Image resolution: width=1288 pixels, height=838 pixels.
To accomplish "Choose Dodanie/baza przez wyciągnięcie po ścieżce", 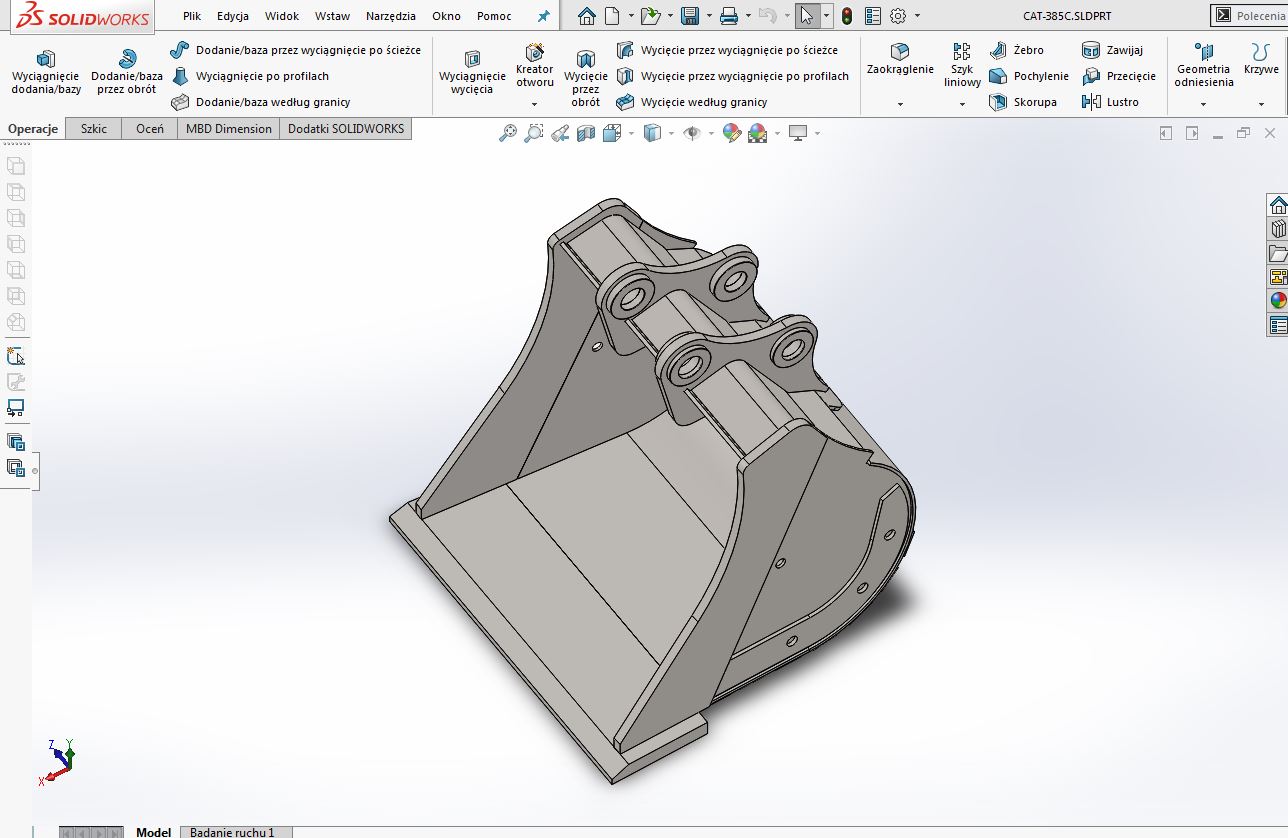I will (x=295, y=50).
